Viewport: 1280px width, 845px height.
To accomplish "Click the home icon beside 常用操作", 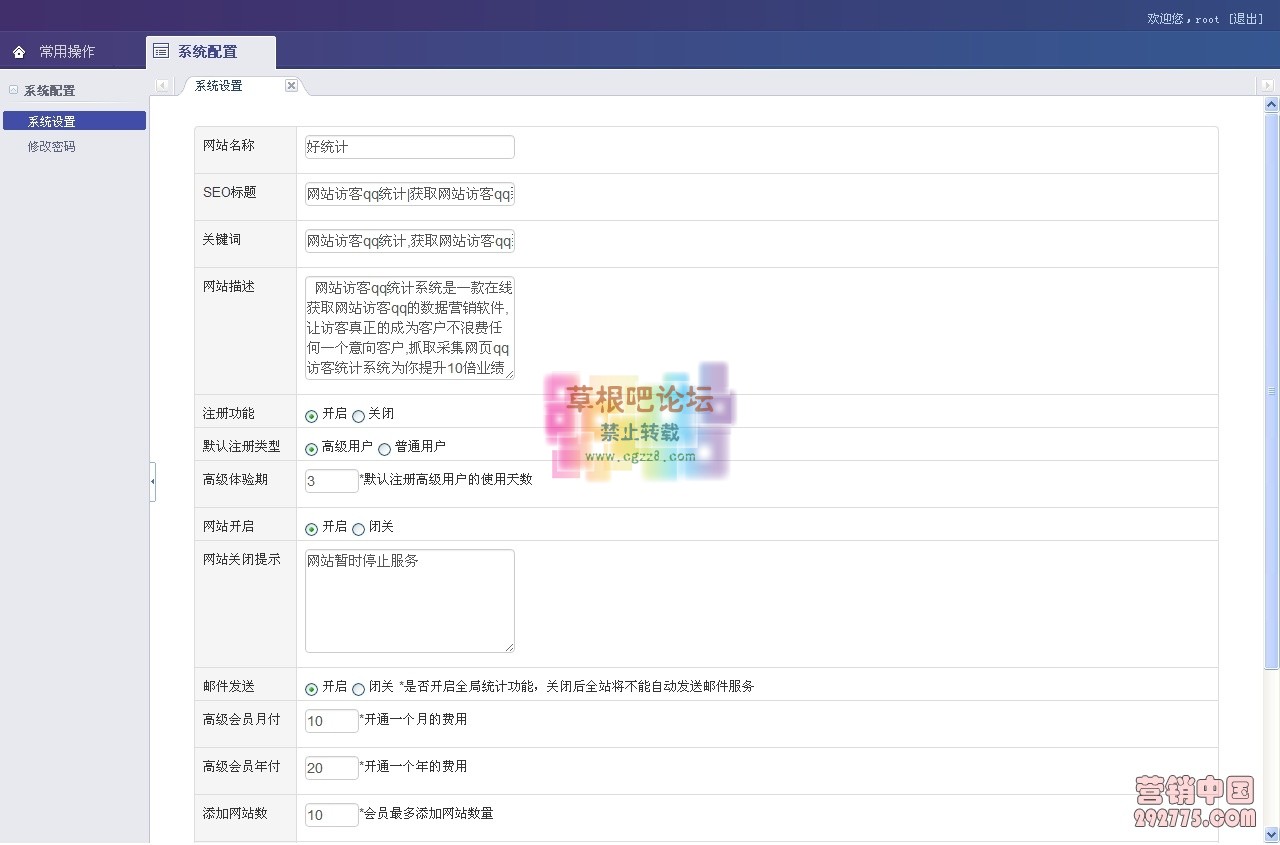I will point(20,50).
